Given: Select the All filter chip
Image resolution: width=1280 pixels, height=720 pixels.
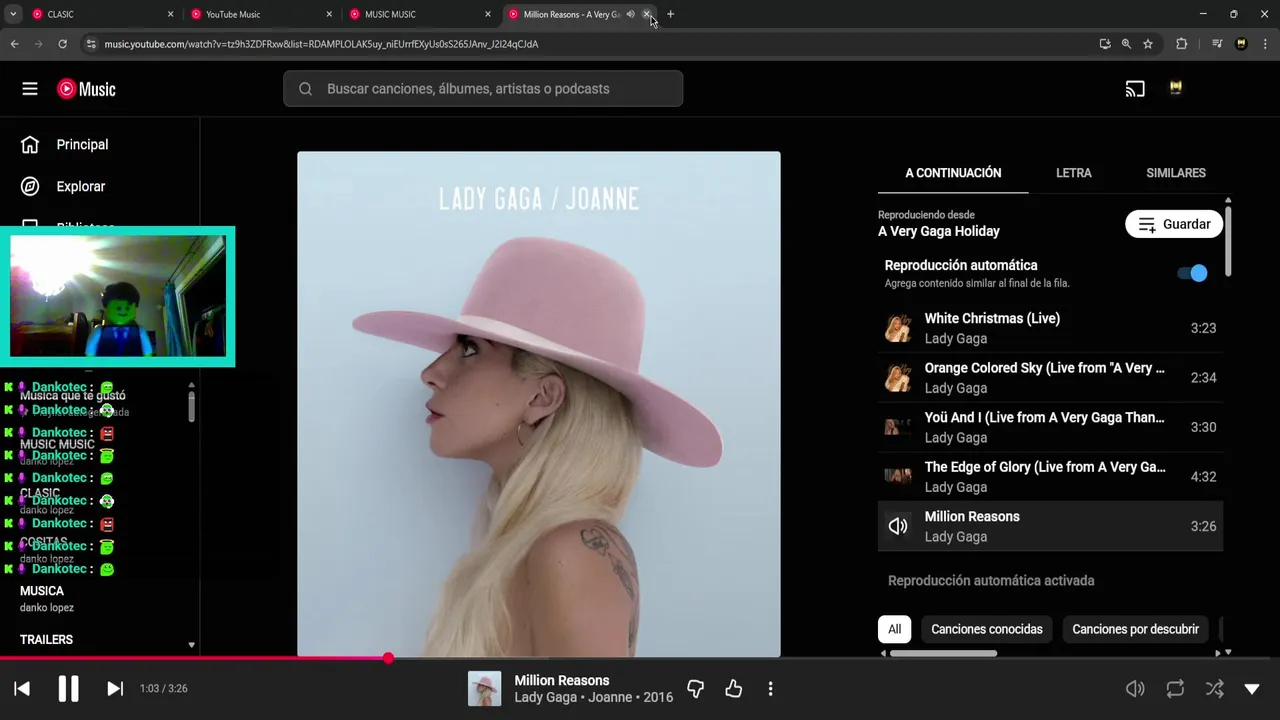Looking at the screenshot, I should click(894, 629).
